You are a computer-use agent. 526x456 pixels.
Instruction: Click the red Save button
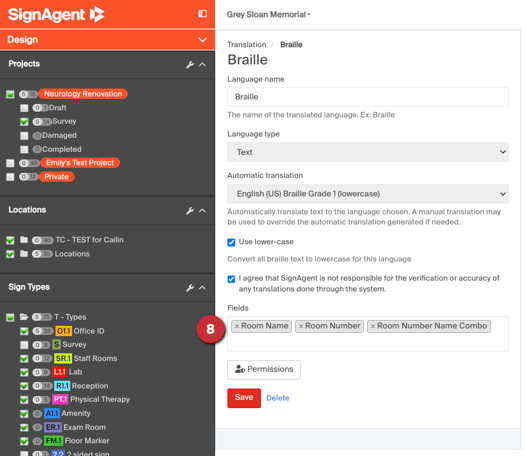point(244,398)
